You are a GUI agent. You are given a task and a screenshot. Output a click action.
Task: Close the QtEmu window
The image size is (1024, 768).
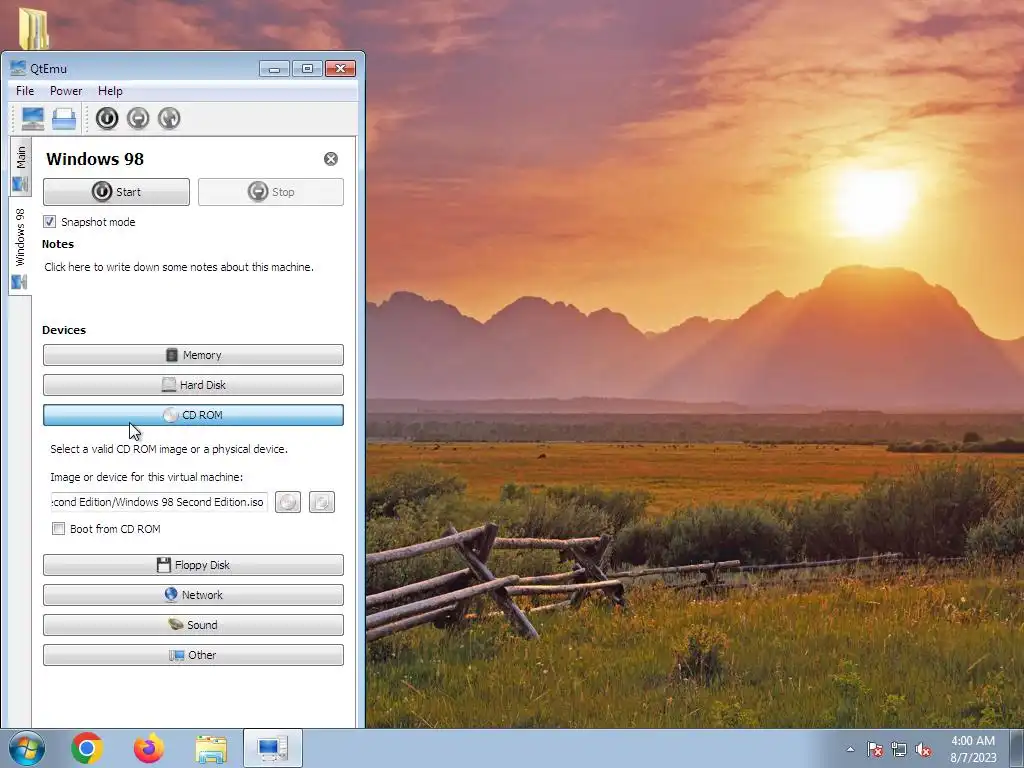340,69
